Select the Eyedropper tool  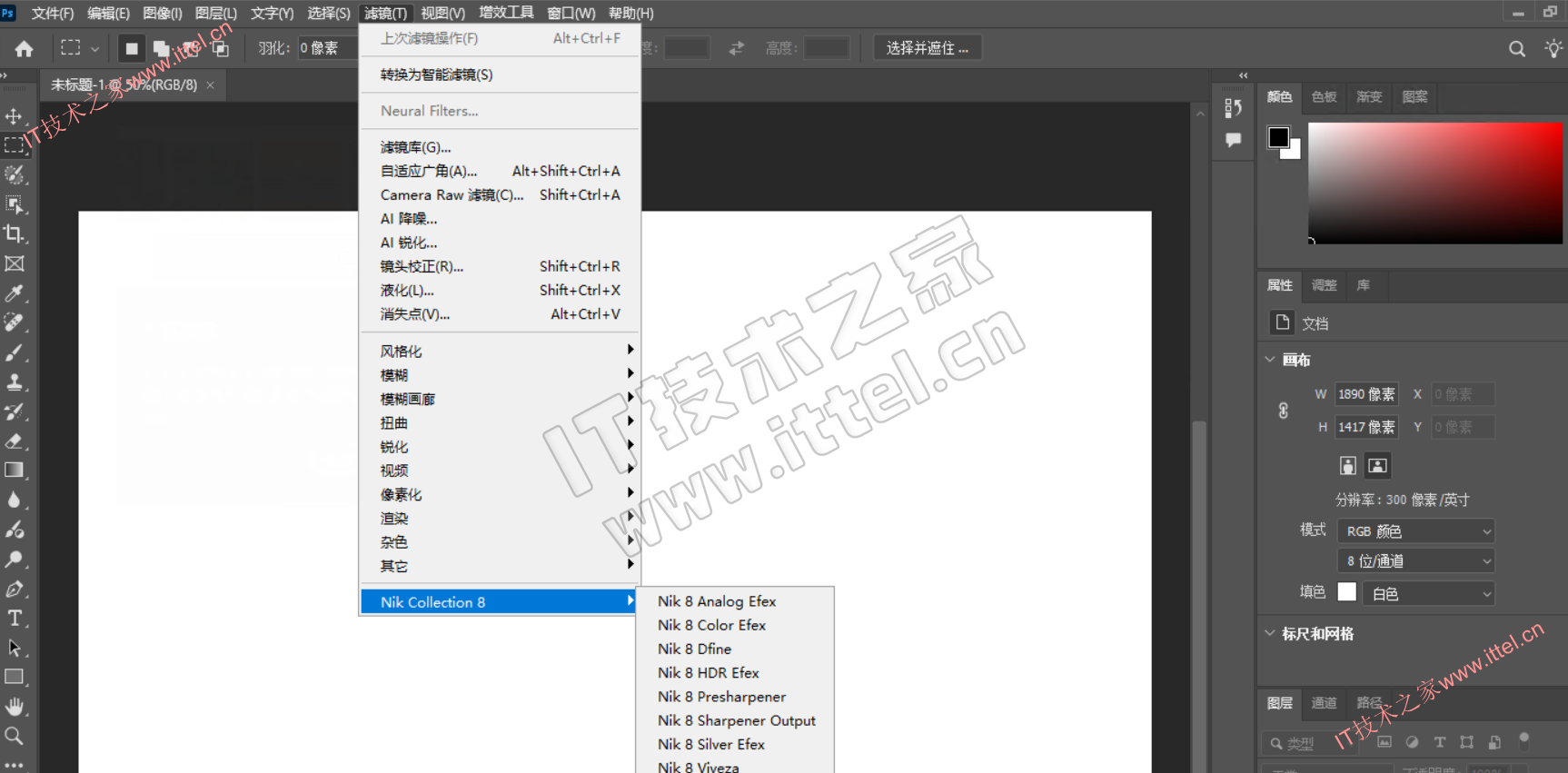click(x=15, y=293)
